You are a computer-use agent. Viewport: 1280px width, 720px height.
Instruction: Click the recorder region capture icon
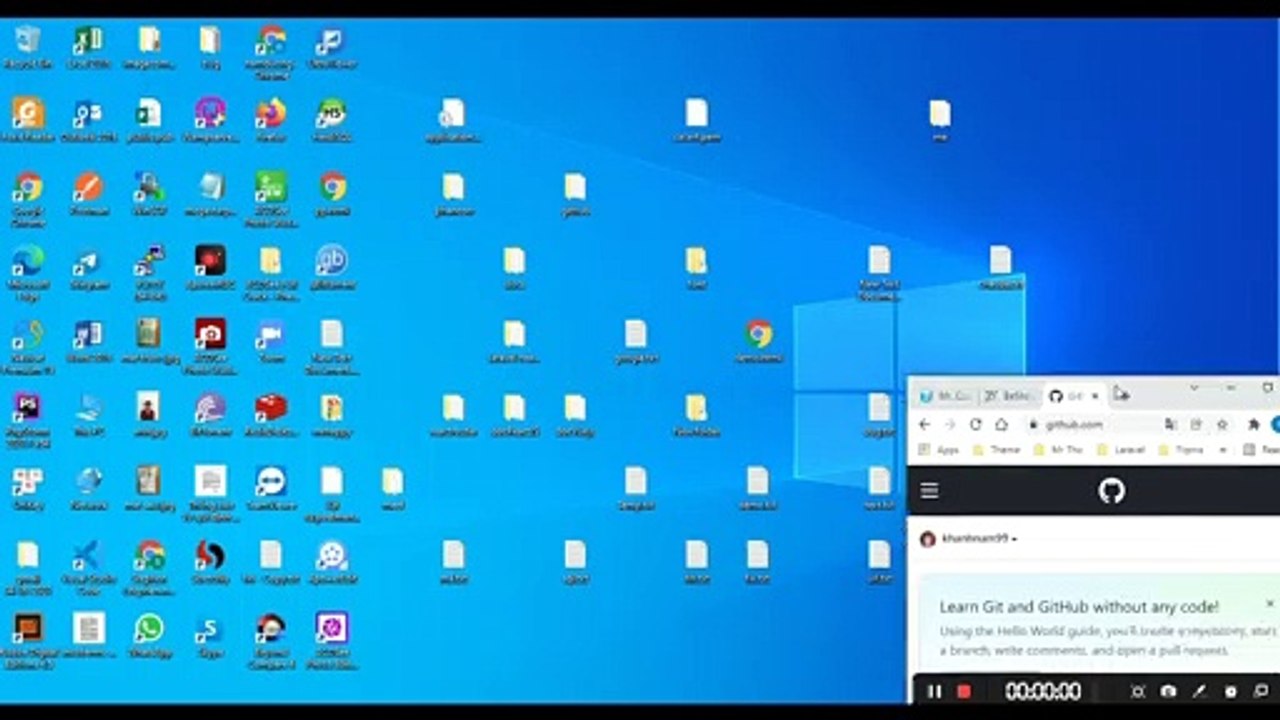[1137, 691]
